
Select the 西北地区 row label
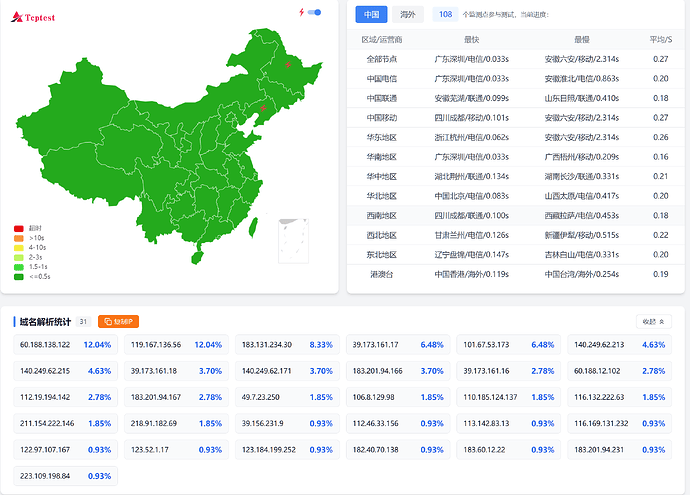382,235
